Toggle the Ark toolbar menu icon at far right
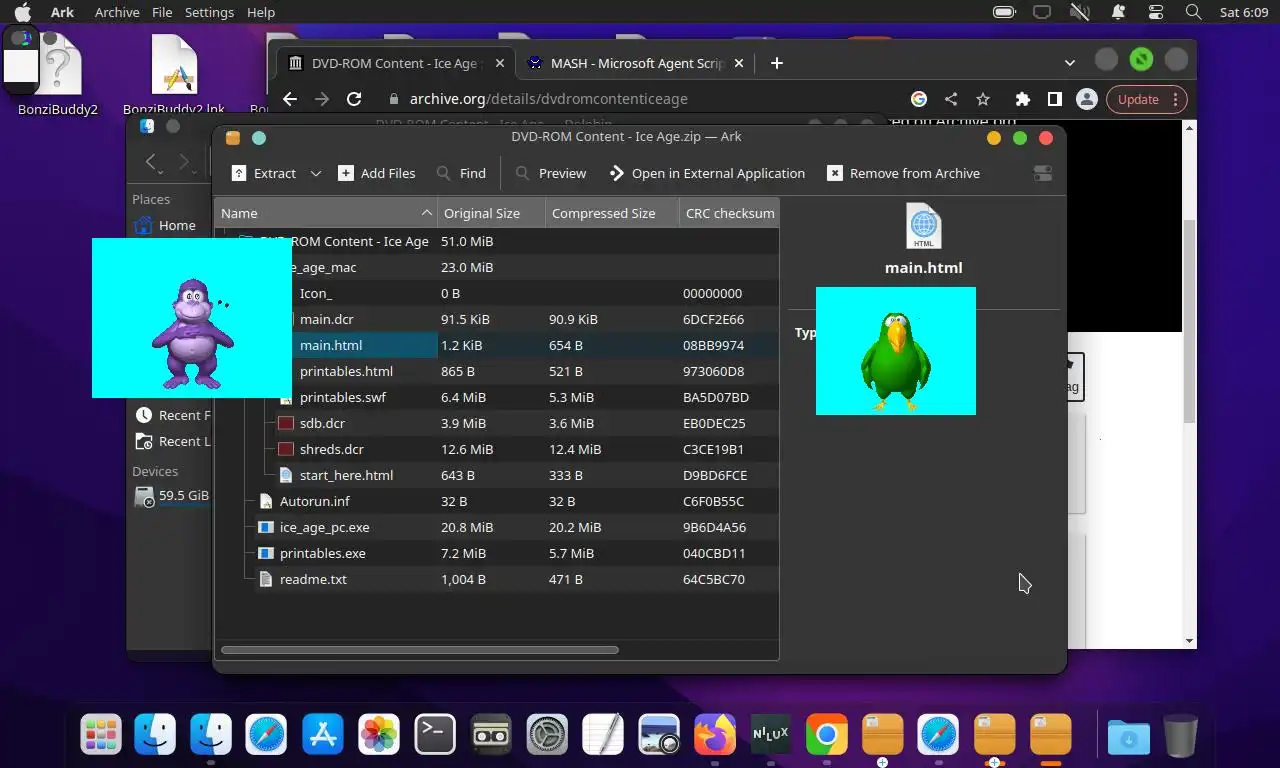The height and width of the screenshot is (768, 1280). pyautogui.click(x=1042, y=173)
